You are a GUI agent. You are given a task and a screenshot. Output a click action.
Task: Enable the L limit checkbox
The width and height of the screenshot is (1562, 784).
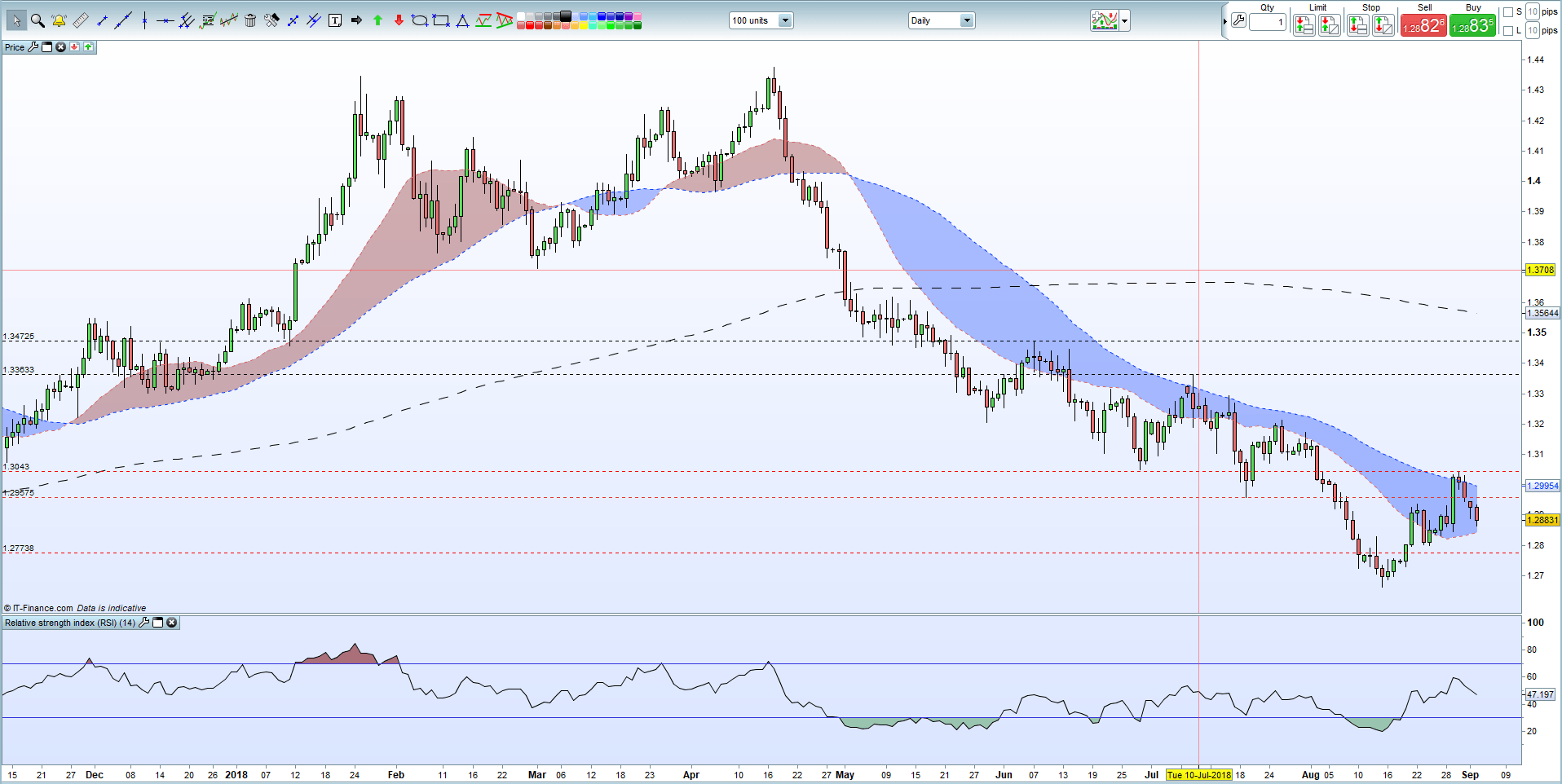[1508, 31]
